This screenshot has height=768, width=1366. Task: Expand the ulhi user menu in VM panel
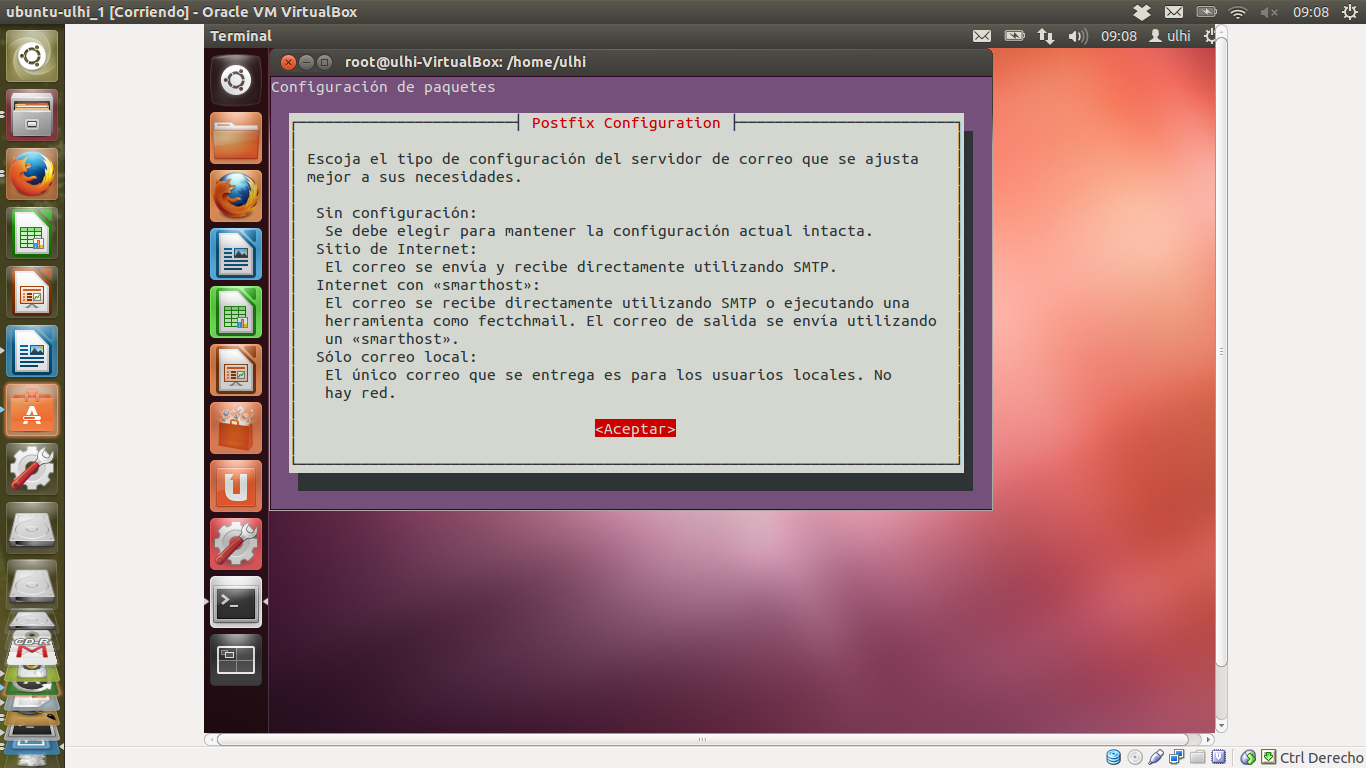coord(1170,36)
